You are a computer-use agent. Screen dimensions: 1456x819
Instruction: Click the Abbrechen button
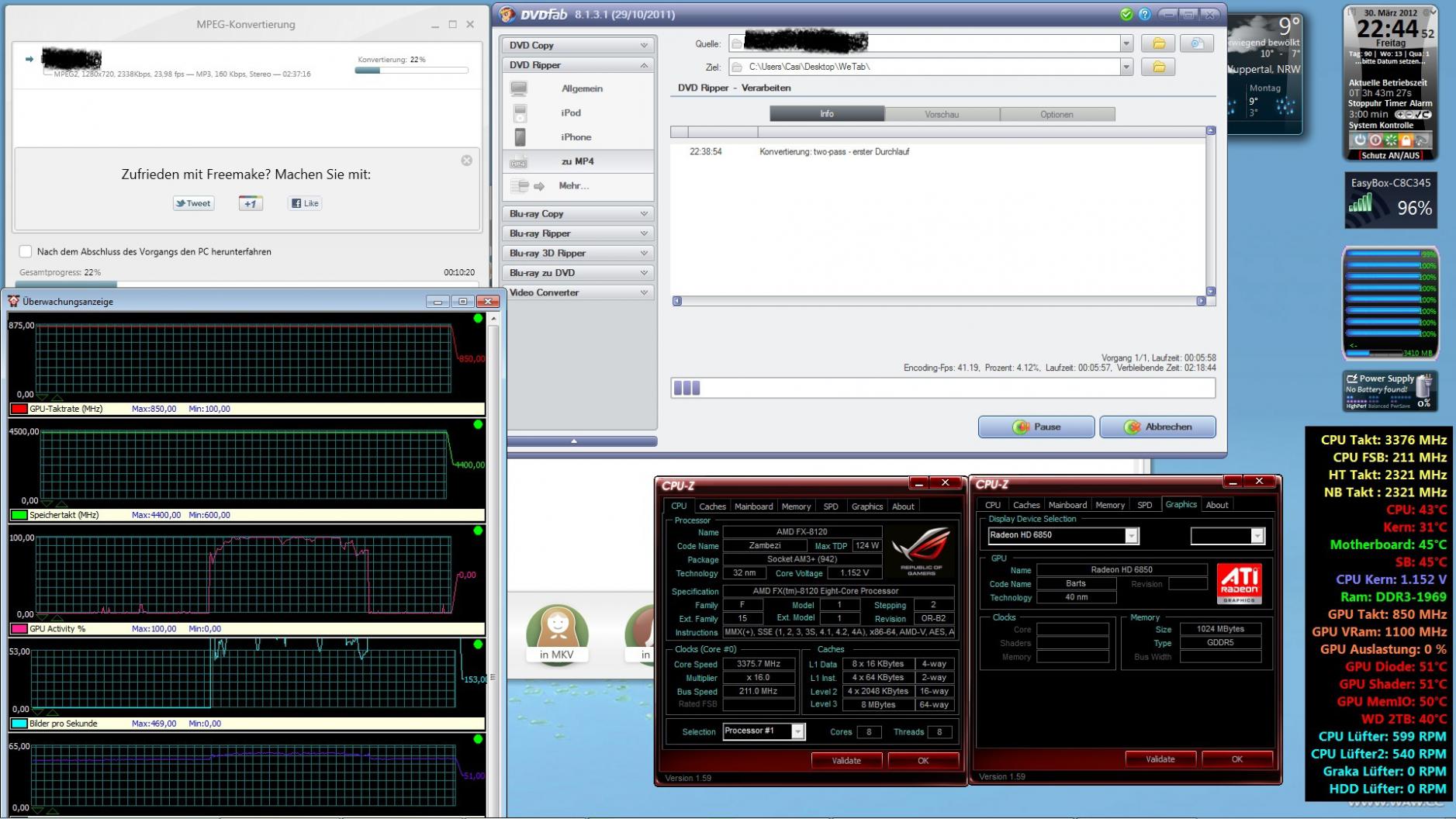pyautogui.click(x=1157, y=427)
